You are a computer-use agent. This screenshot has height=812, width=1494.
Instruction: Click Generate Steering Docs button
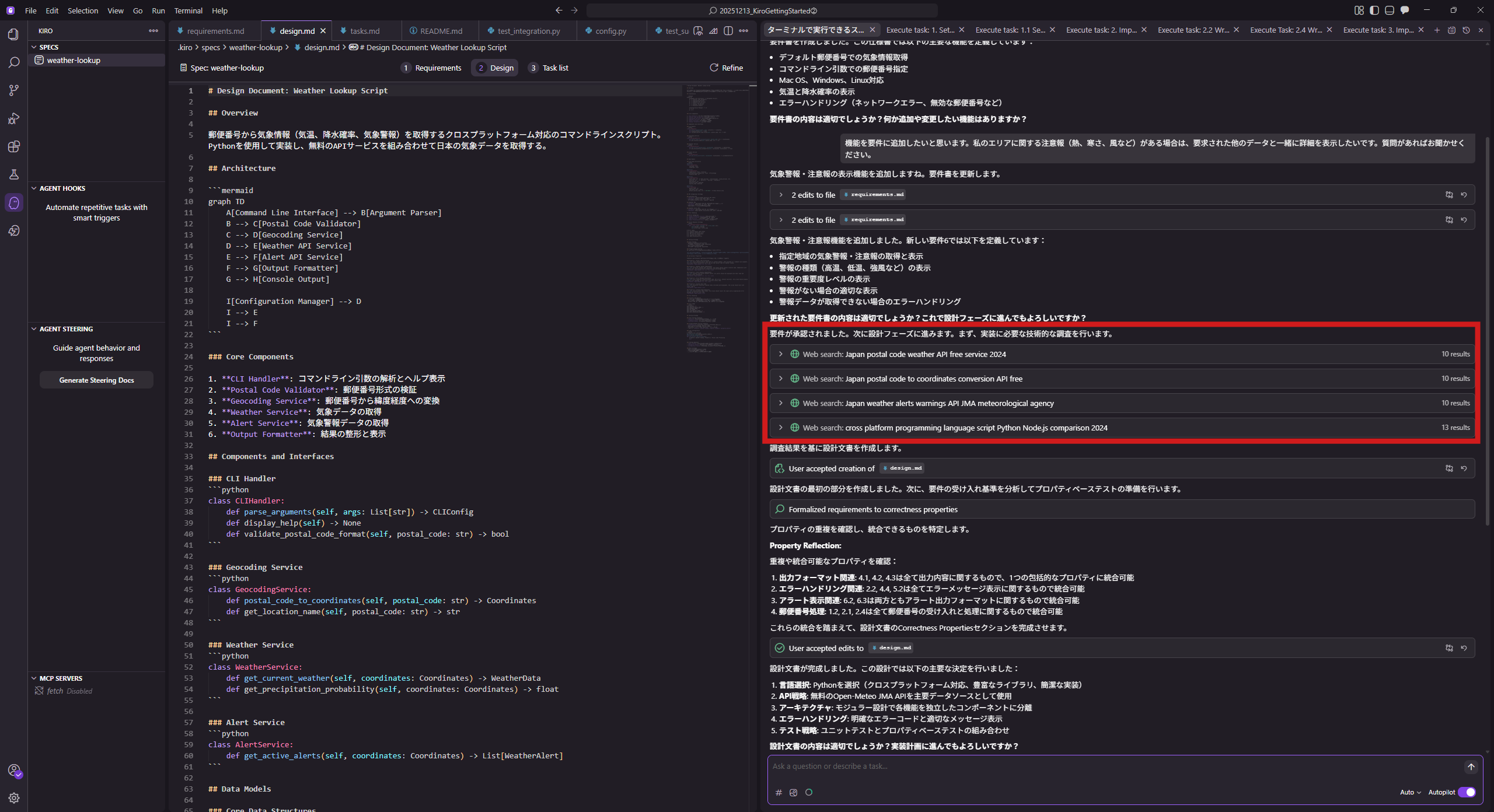click(96, 380)
